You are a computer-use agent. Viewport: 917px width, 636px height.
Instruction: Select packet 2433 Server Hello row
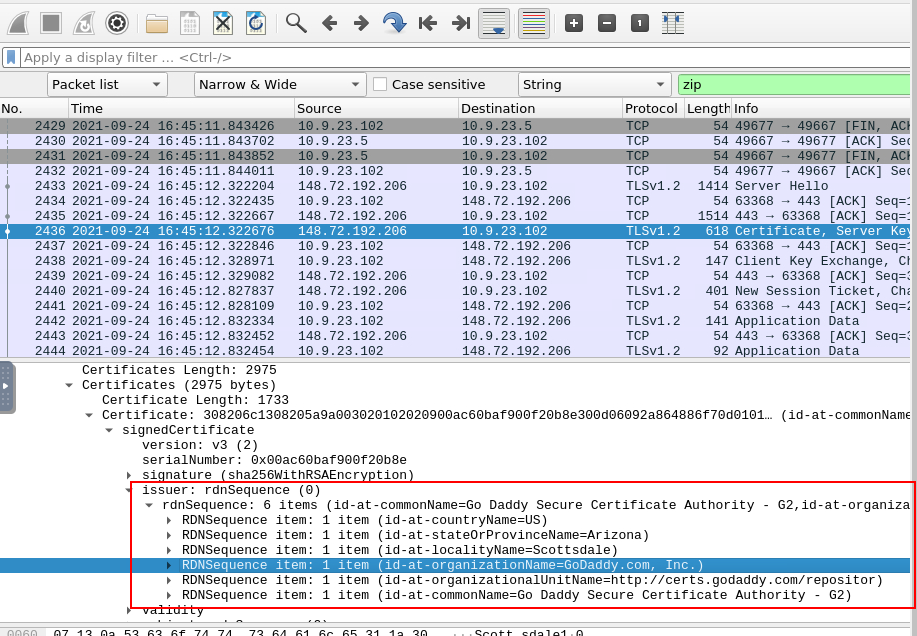[400, 186]
